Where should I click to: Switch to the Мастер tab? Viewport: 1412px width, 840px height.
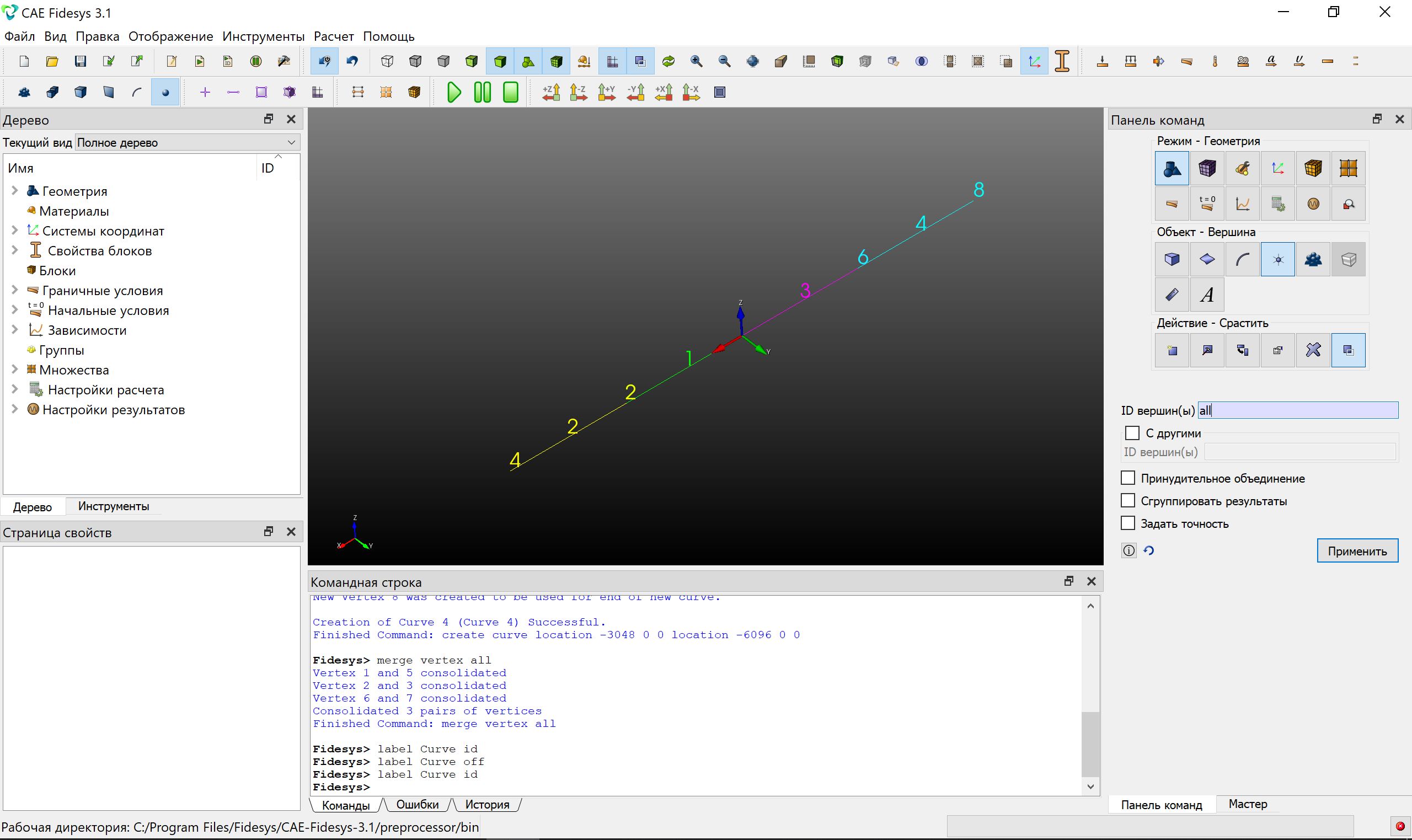[1248, 804]
